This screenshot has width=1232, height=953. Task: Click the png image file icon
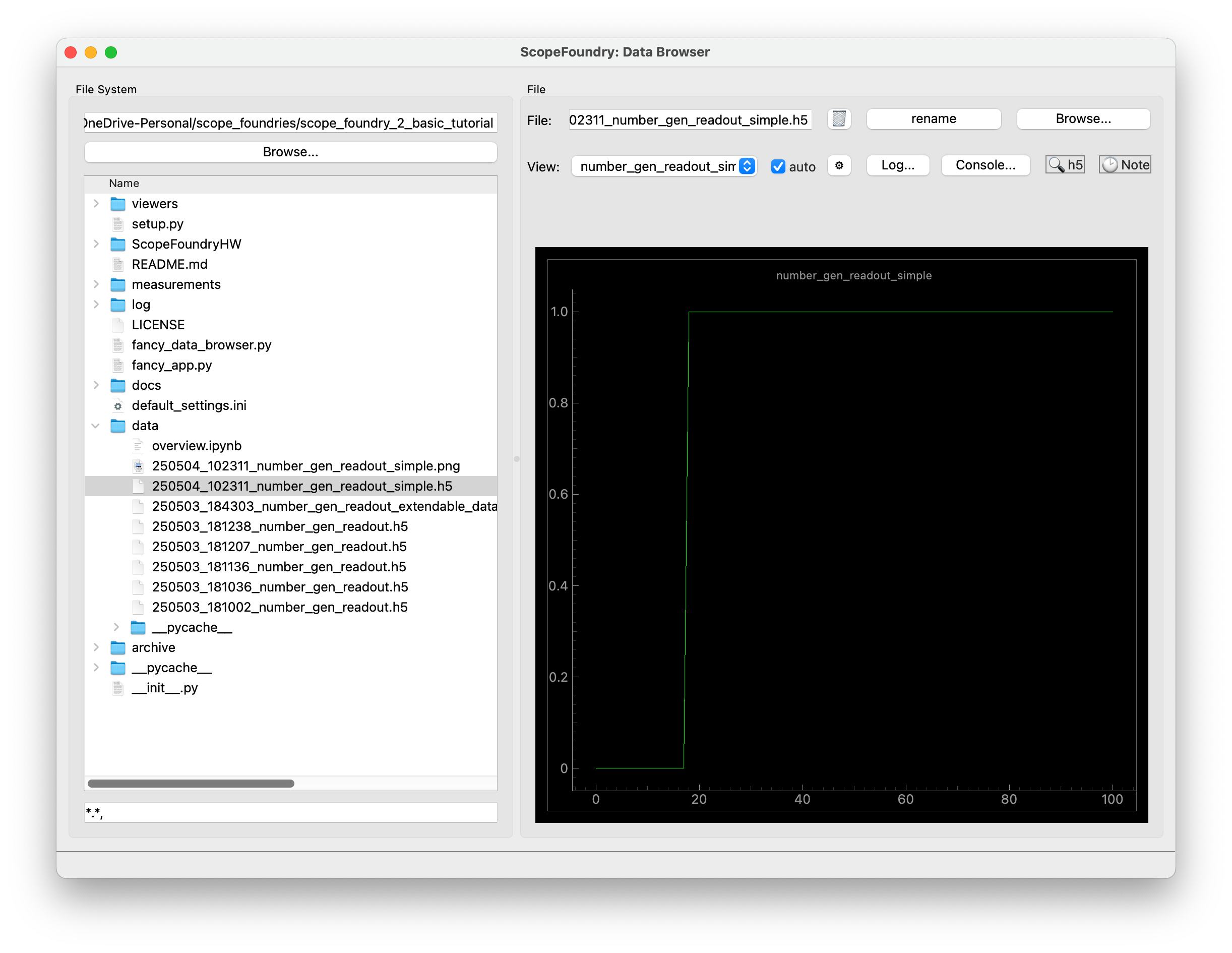click(x=138, y=466)
